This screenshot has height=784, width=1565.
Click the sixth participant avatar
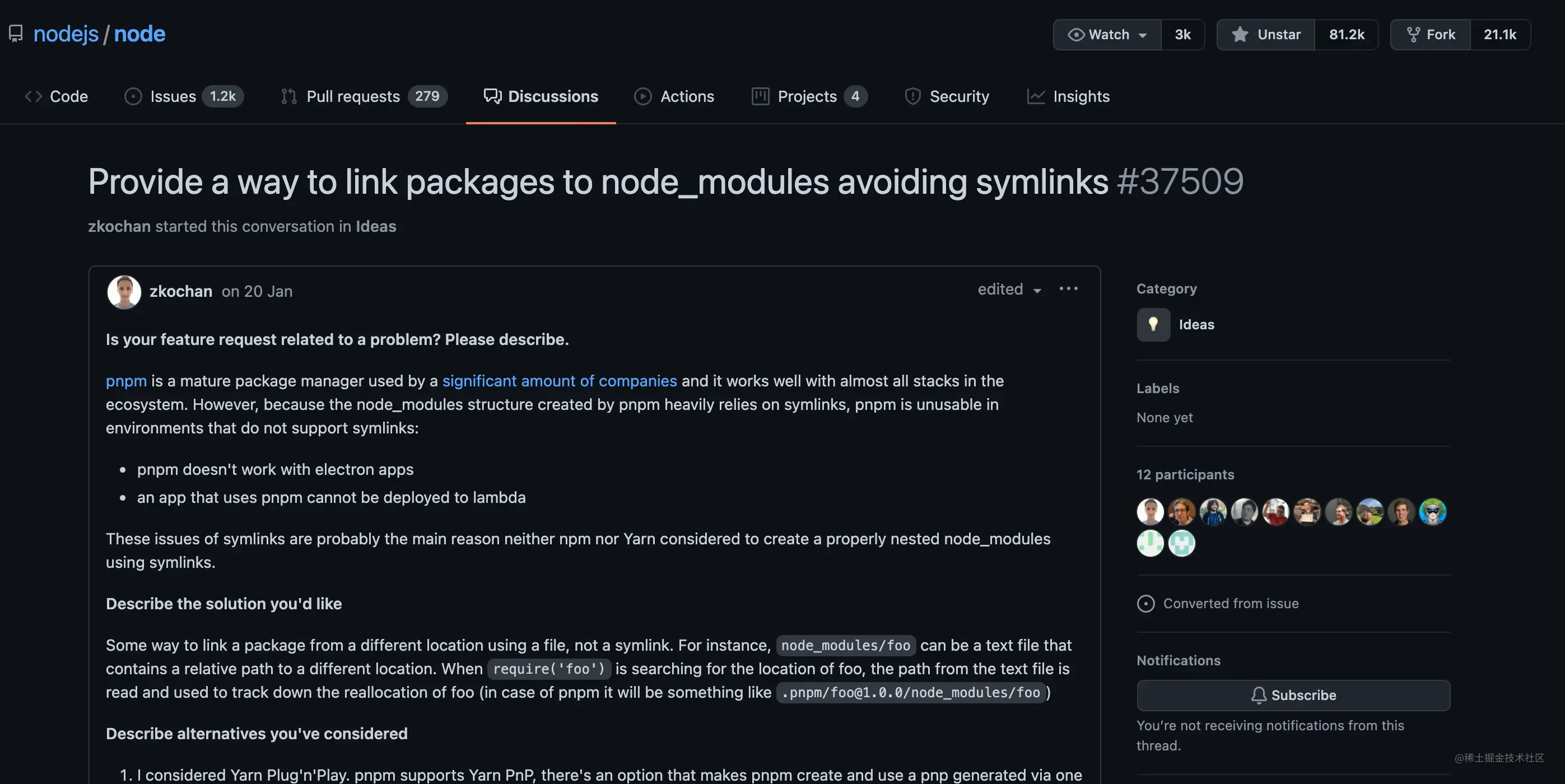[1307, 511]
